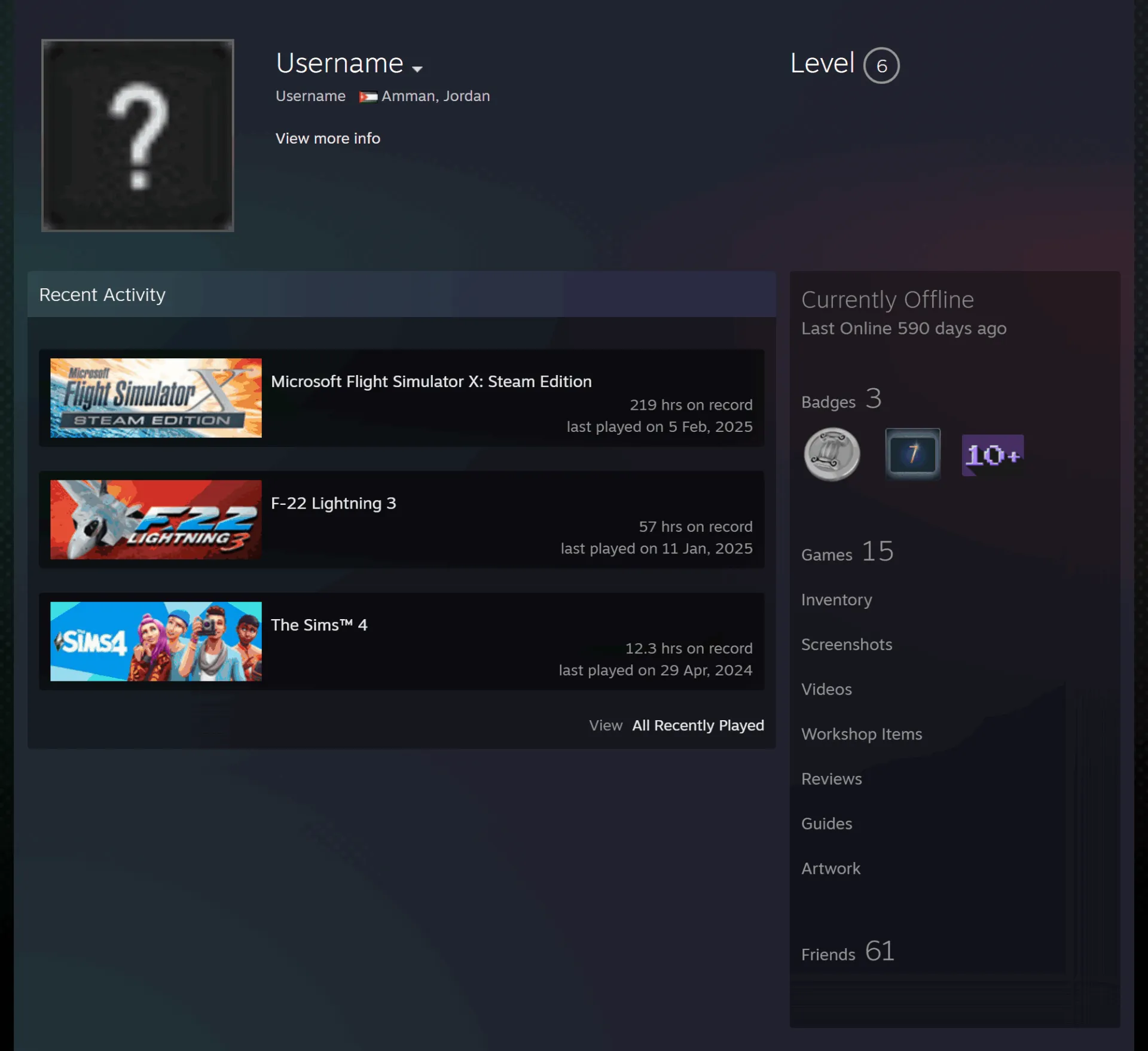This screenshot has height=1051, width=1148.
Task: Open F-22 Lightning 3 game thumbnail
Action: pyautogui.click(x=156, y=520)
